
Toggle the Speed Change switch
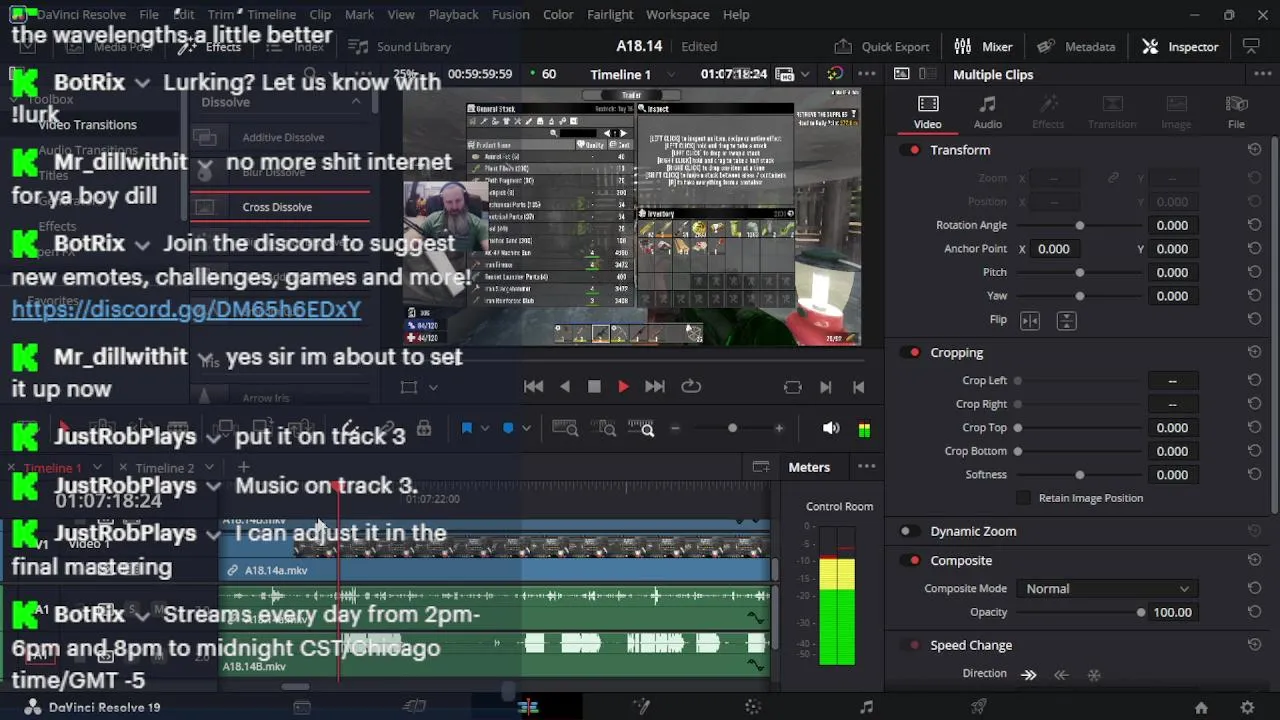910,645
